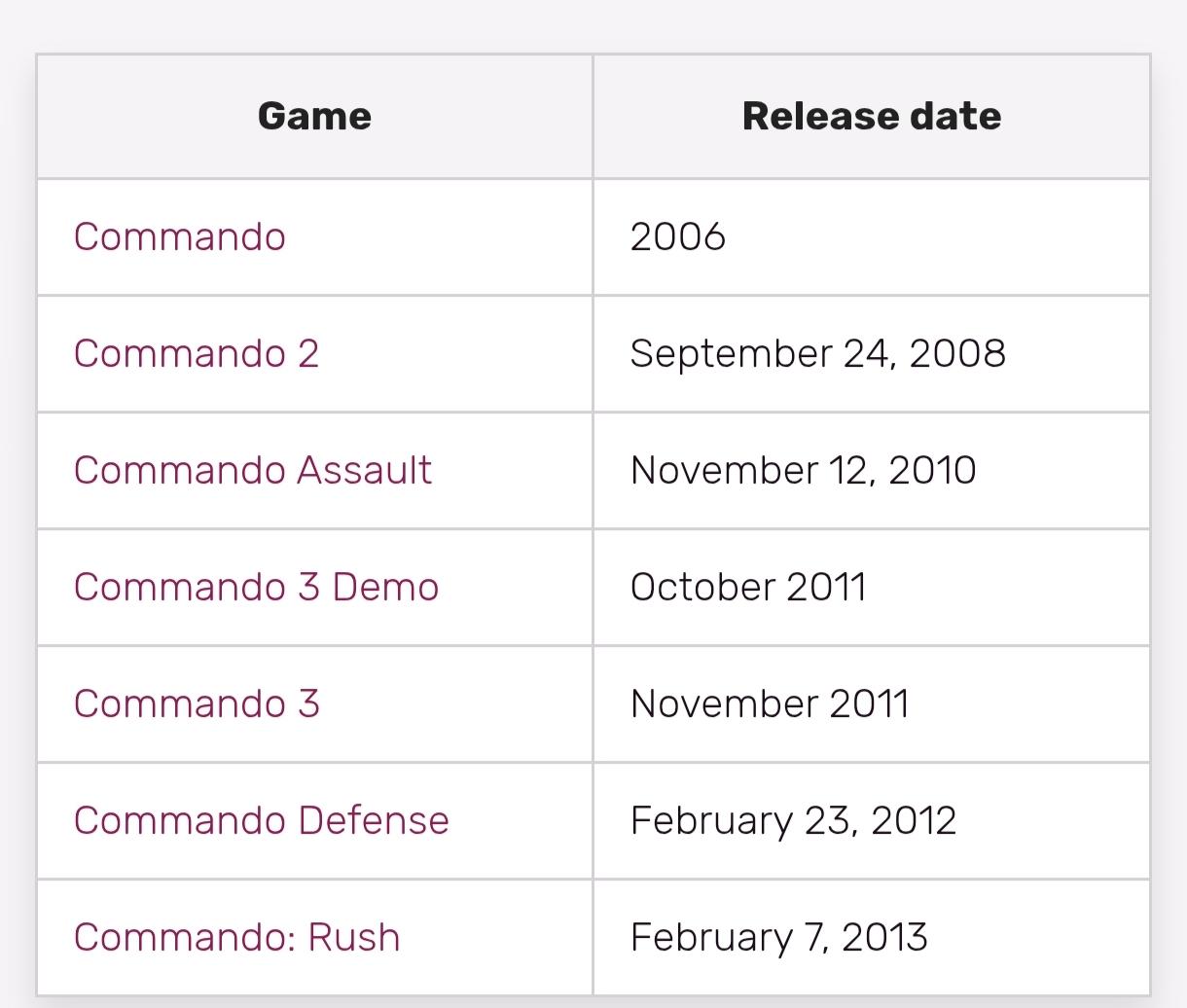Click the September 24, 2008 date cell
The width and height of the screenshot is (1187, 1008).
pos(817,354)
